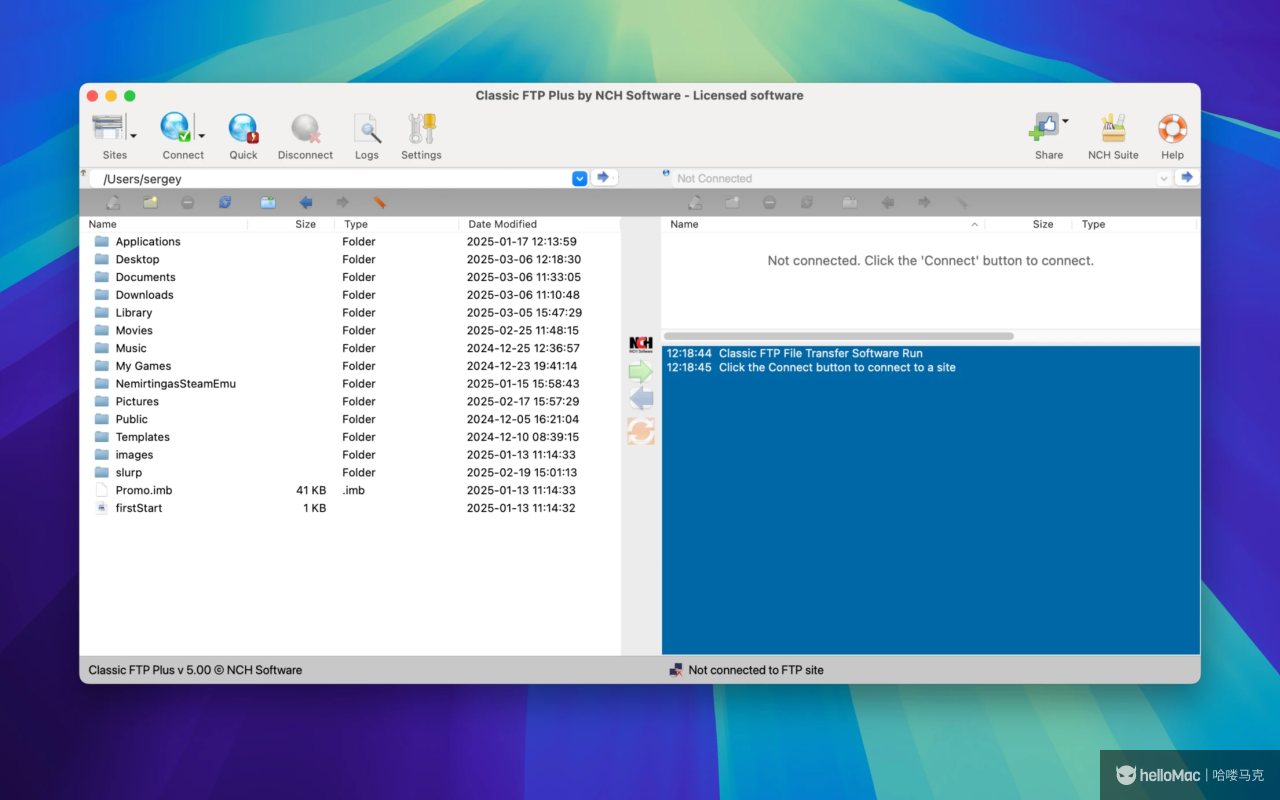Click the remote Type column header

pyautogui.click(x=1134, y=224)
